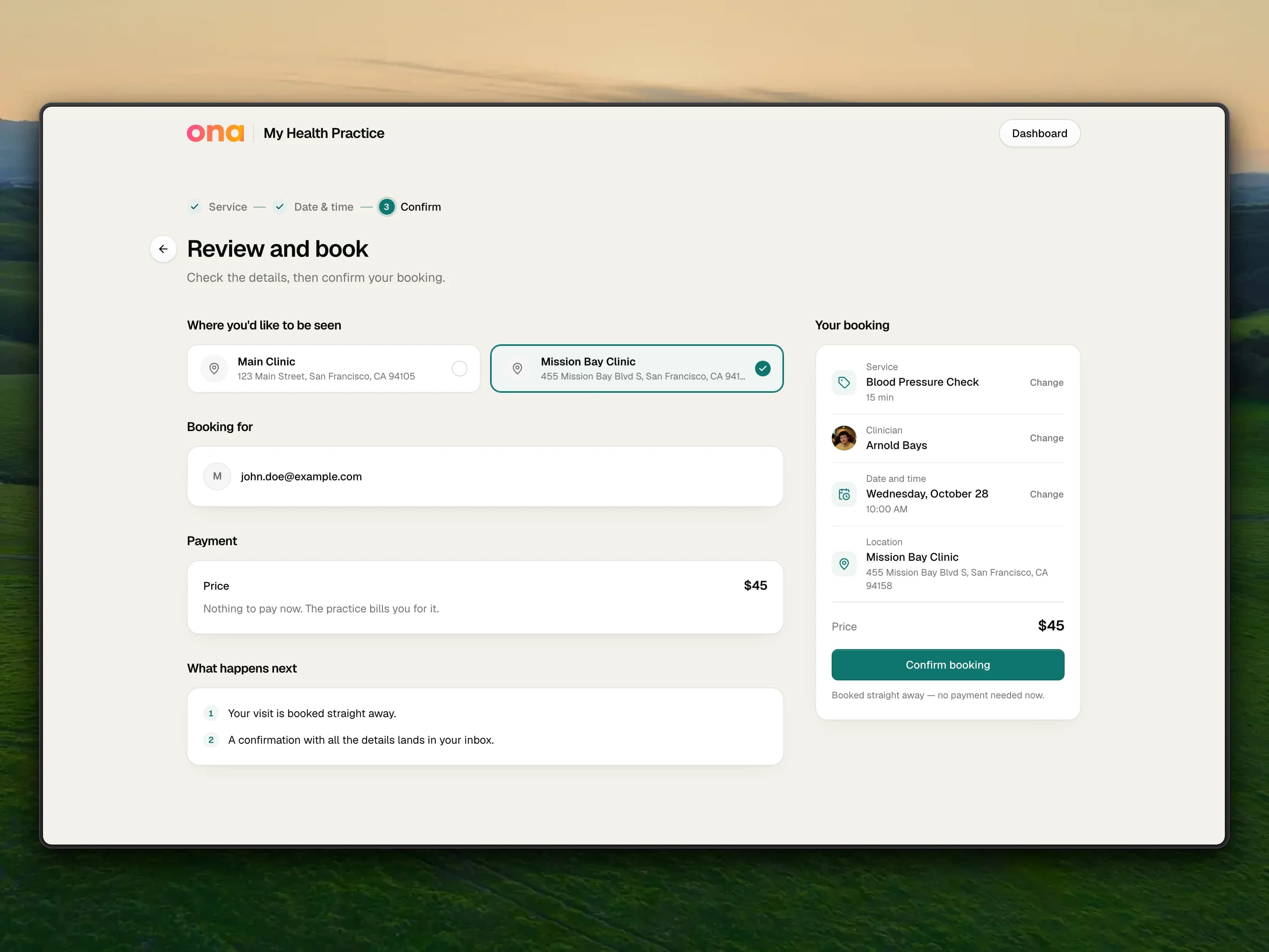Click the step 3 Confirm circle badge
This screenshot has height=952, width=1269.
(x=387, y=206)
